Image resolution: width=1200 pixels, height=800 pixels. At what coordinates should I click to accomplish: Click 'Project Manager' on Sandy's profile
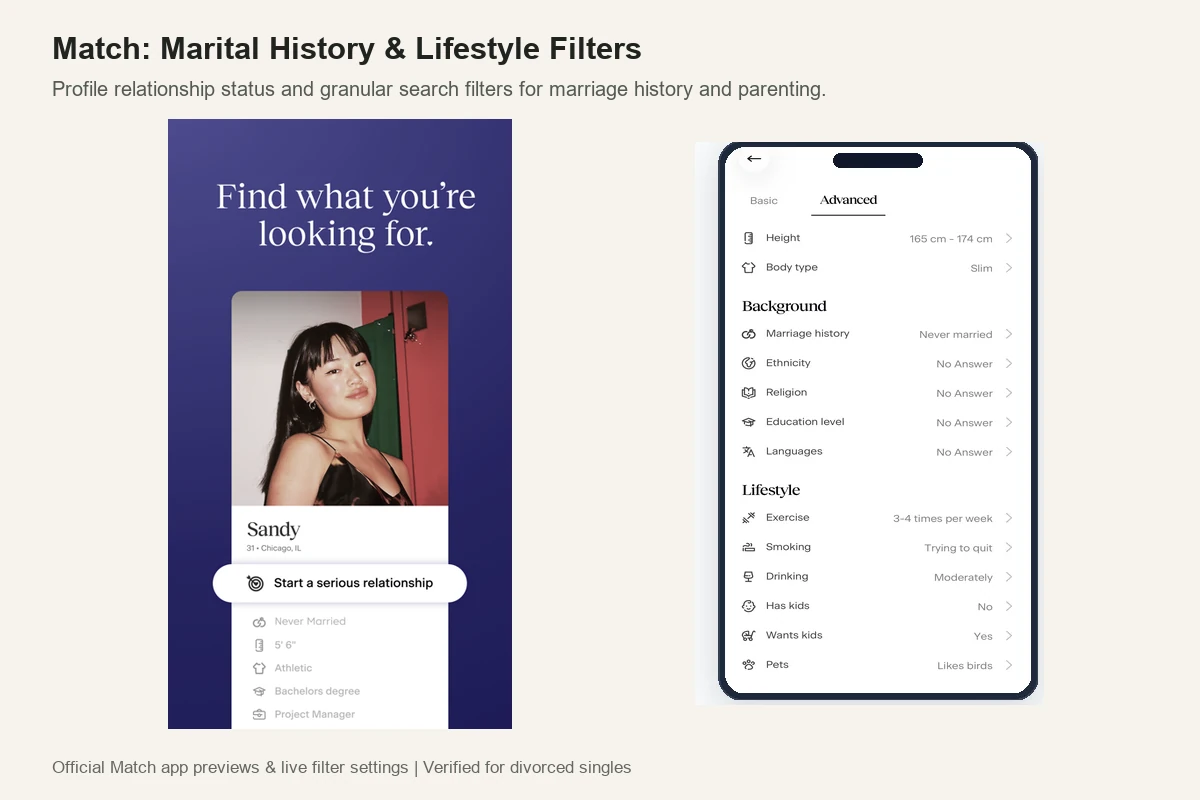click(x=315, y=715)
